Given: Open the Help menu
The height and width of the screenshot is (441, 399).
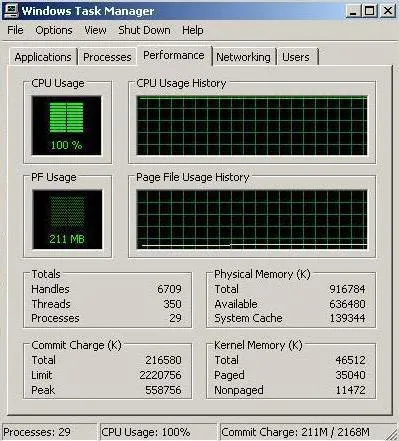Looking at the screenshot, I should 193,30.
